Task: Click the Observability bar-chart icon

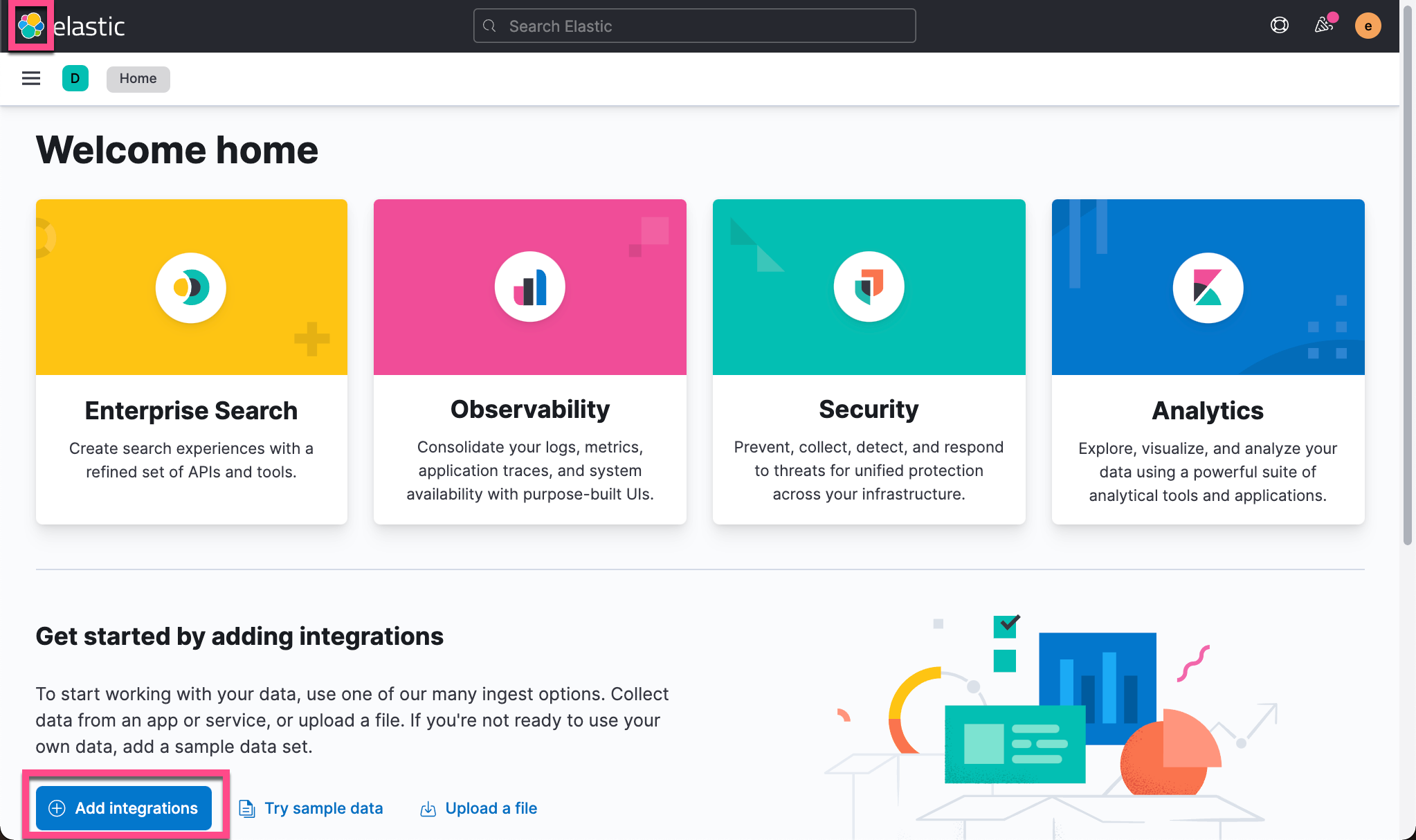Action: 529,286
